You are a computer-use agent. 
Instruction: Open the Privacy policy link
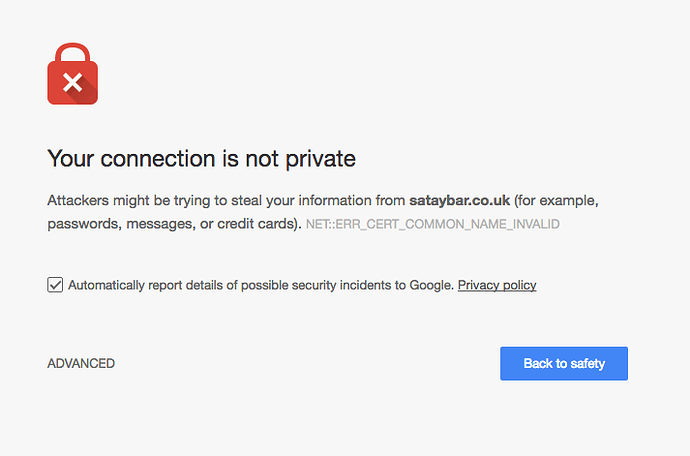497,285
